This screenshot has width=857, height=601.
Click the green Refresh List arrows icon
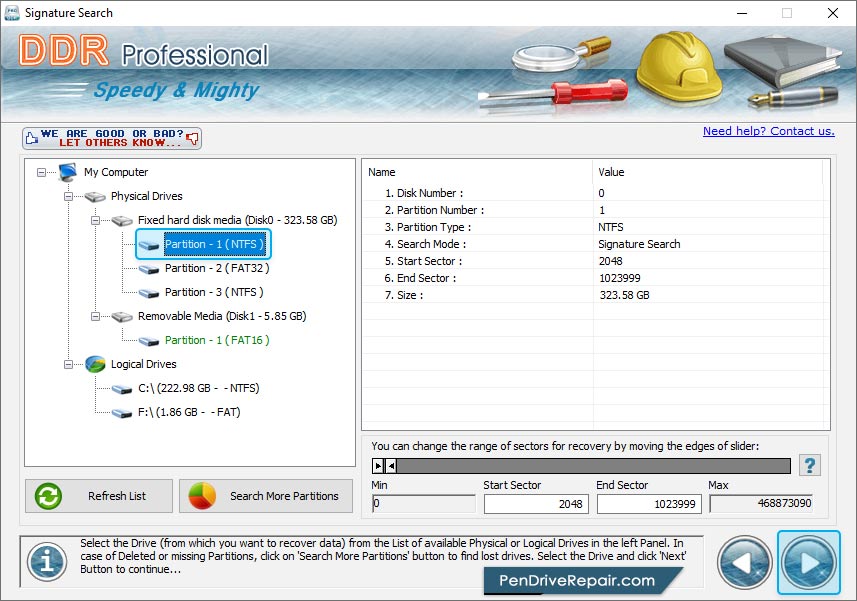coord(48,496)
